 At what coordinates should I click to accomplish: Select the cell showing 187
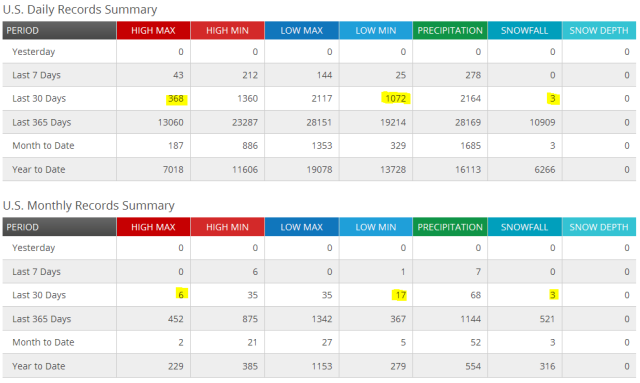[x=153, y=146]
